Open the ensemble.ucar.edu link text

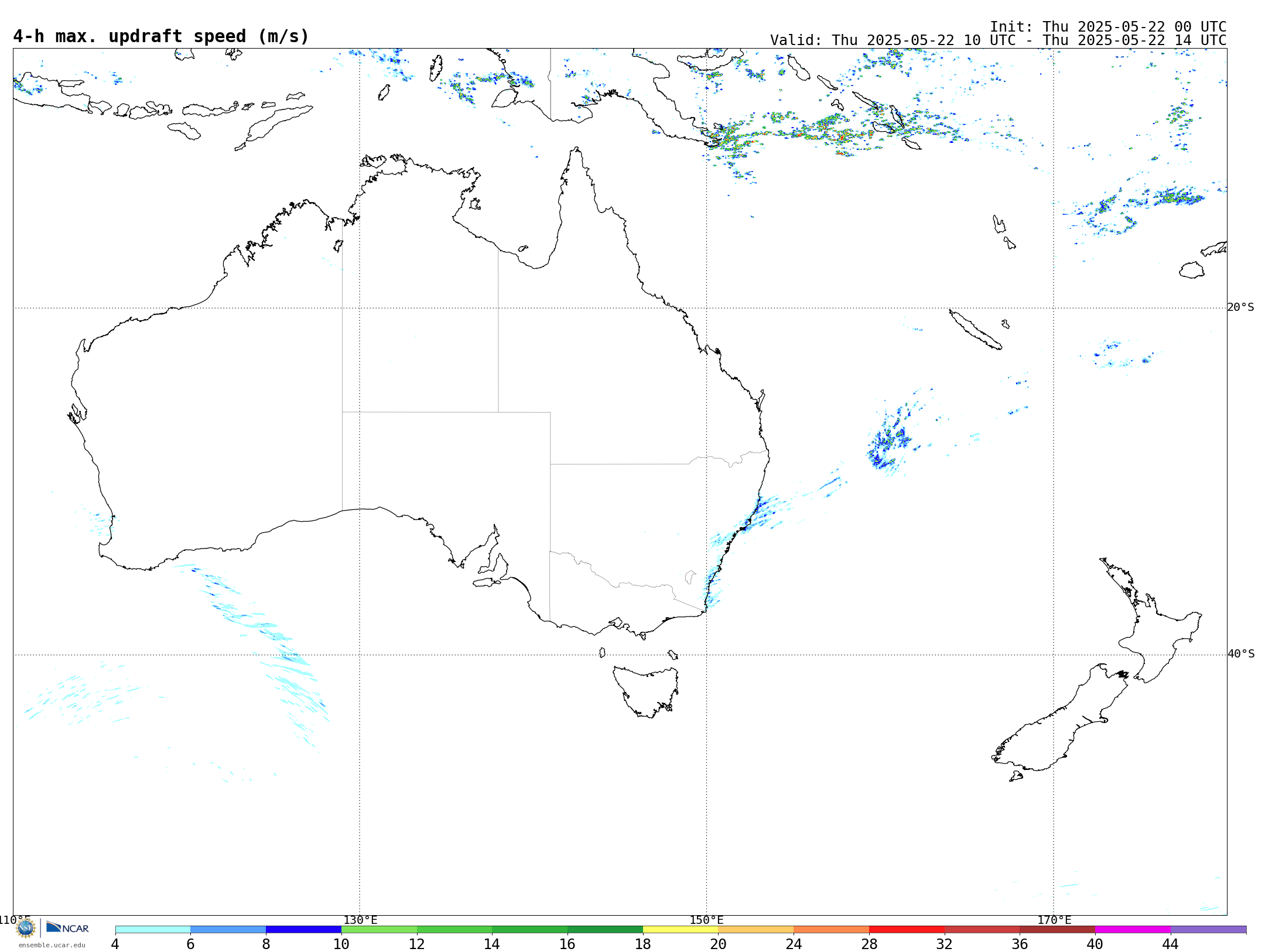[52, 945]
